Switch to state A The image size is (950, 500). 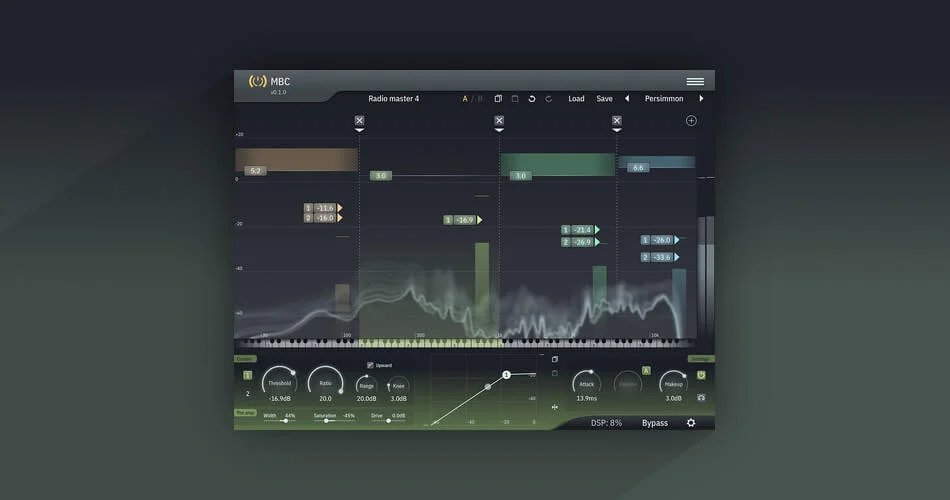click(465, 99)
